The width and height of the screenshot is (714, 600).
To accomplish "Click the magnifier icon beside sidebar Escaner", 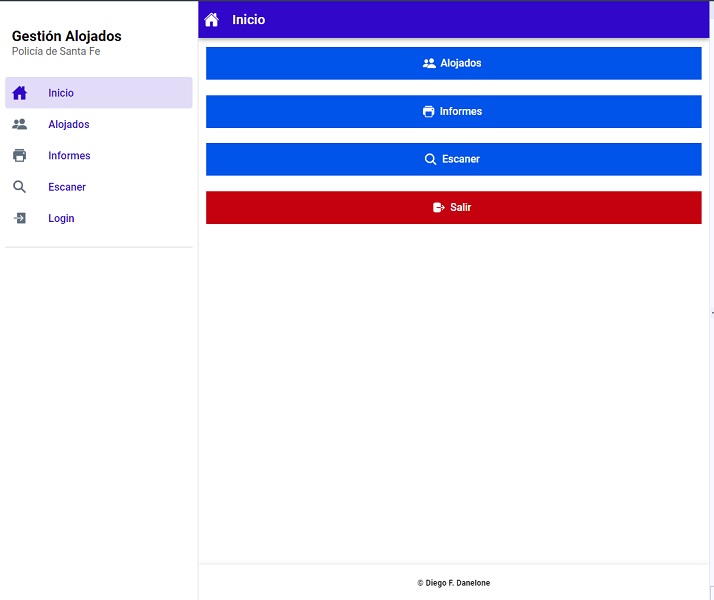I will [x=19, y=187].
